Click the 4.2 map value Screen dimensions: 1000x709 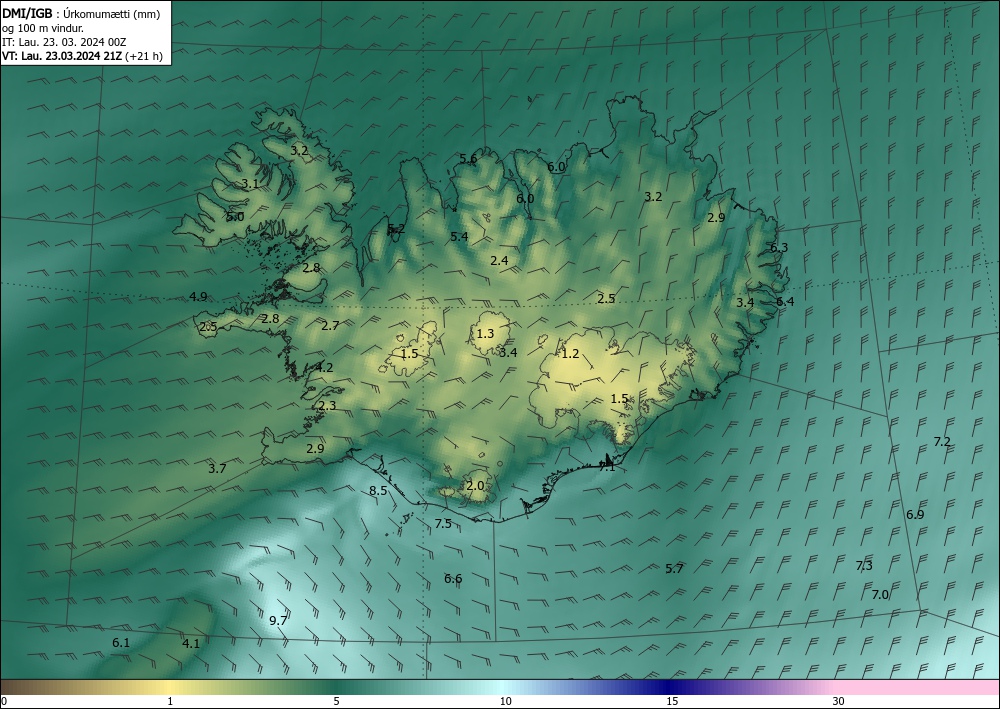[325, 367]
